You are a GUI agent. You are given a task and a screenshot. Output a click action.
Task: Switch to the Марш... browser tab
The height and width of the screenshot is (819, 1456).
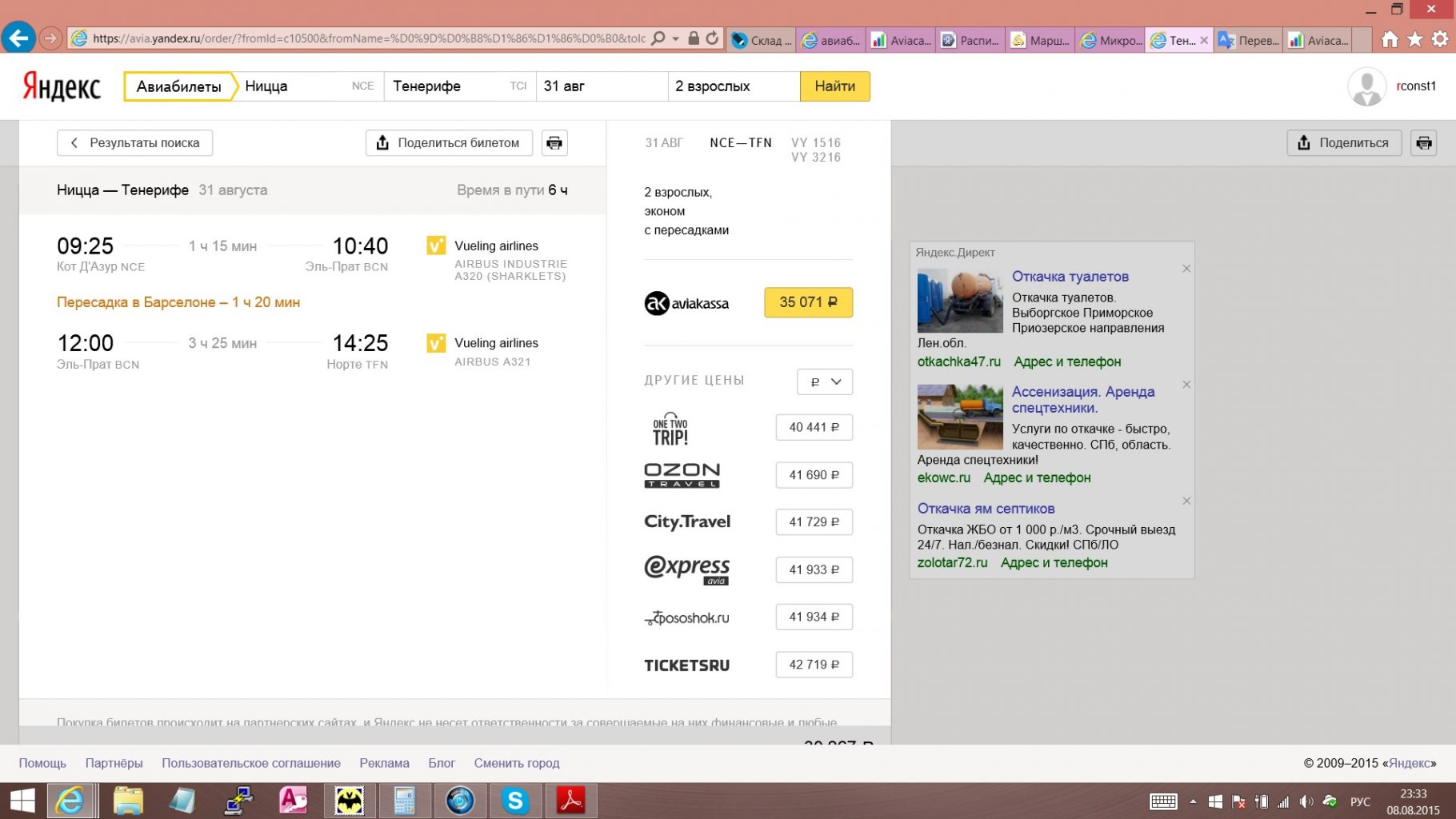[1040, 40]
